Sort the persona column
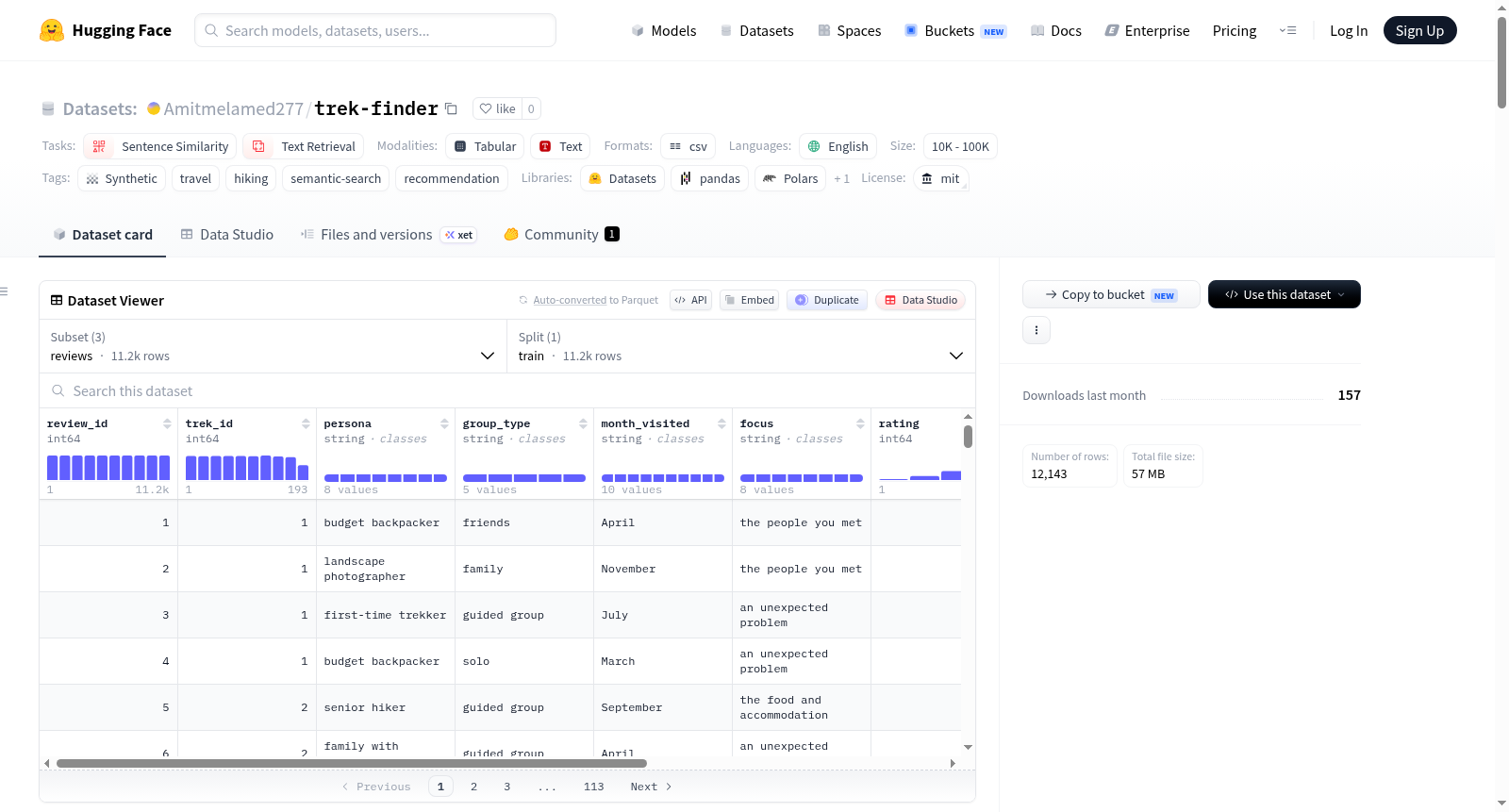Image resolution: width=1509 pixels, height=812 pixels. pyautogui.click(x=444, y=423)
